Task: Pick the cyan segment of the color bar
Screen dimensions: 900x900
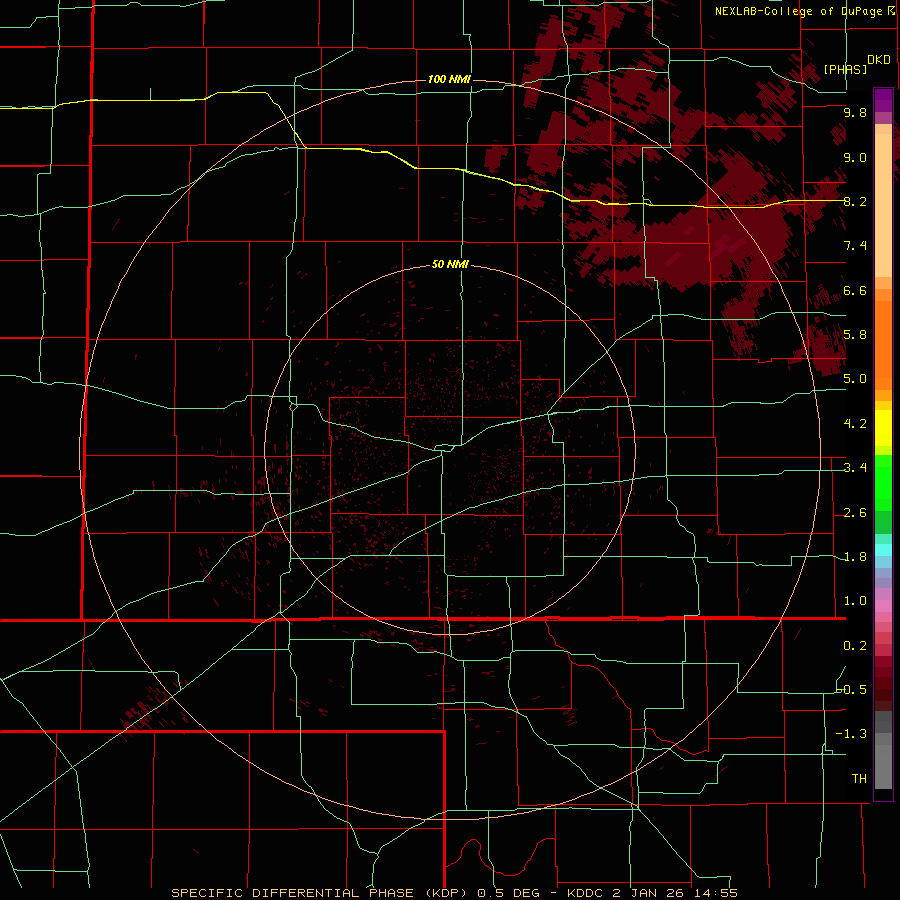Action: 883,549
